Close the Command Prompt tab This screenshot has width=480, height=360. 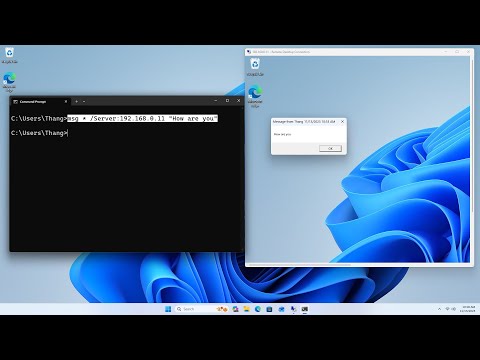tap(66, 101)
